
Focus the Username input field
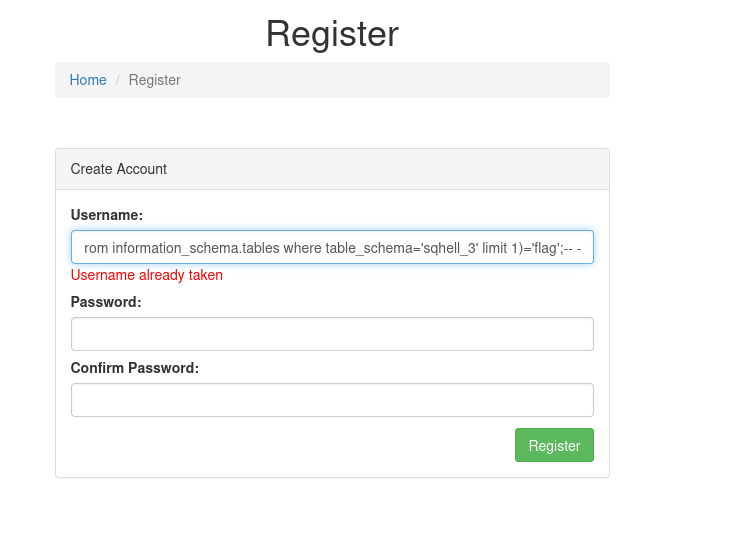[x=332, y=247]
